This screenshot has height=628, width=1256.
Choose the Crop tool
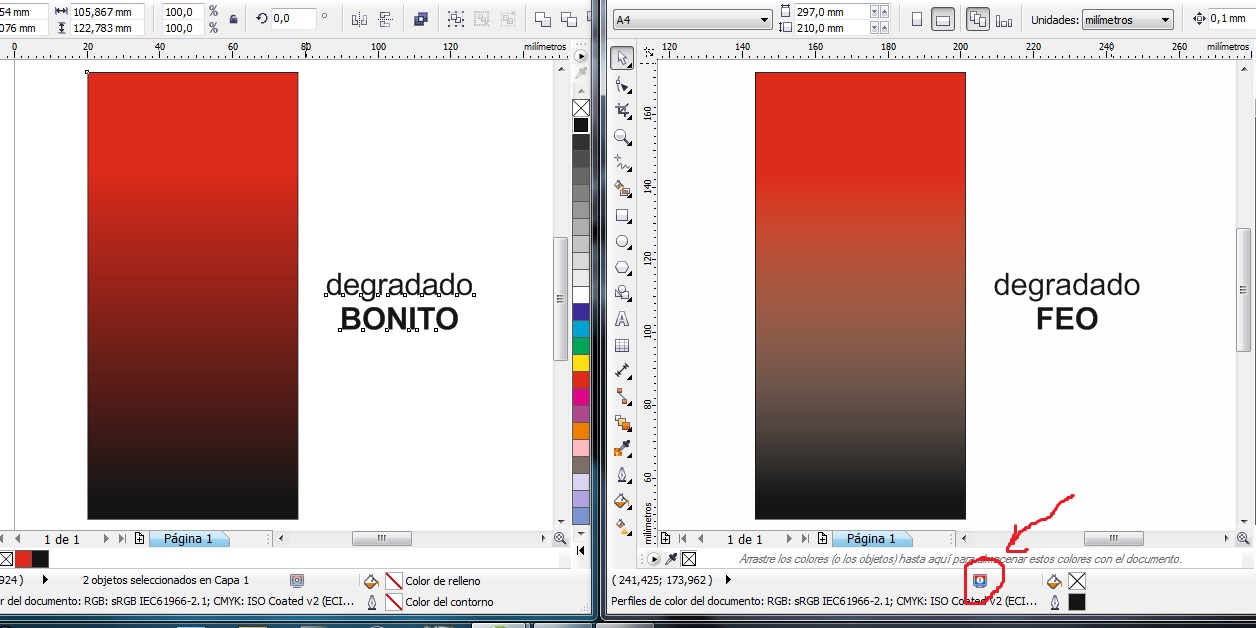622,111
